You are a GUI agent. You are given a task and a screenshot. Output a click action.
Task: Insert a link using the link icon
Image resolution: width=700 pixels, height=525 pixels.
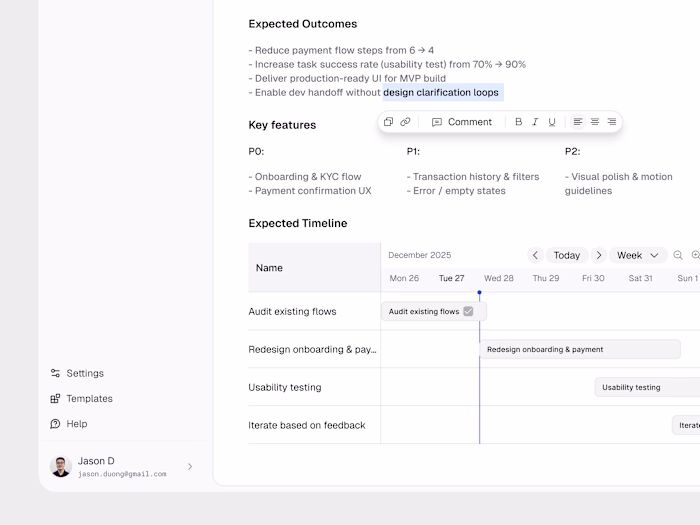point(405,122)
